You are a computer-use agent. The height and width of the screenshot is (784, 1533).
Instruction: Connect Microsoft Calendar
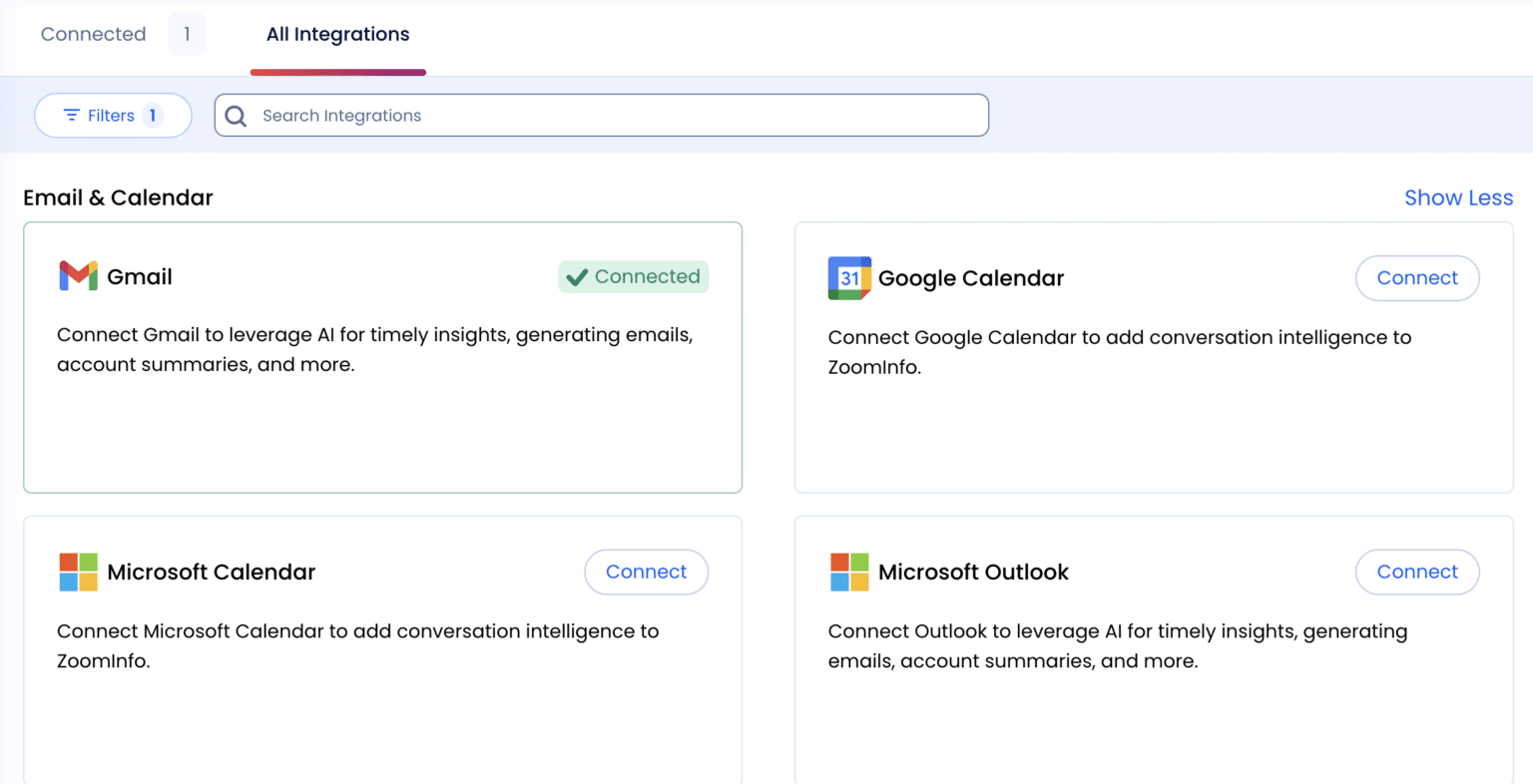click(646, 572)
